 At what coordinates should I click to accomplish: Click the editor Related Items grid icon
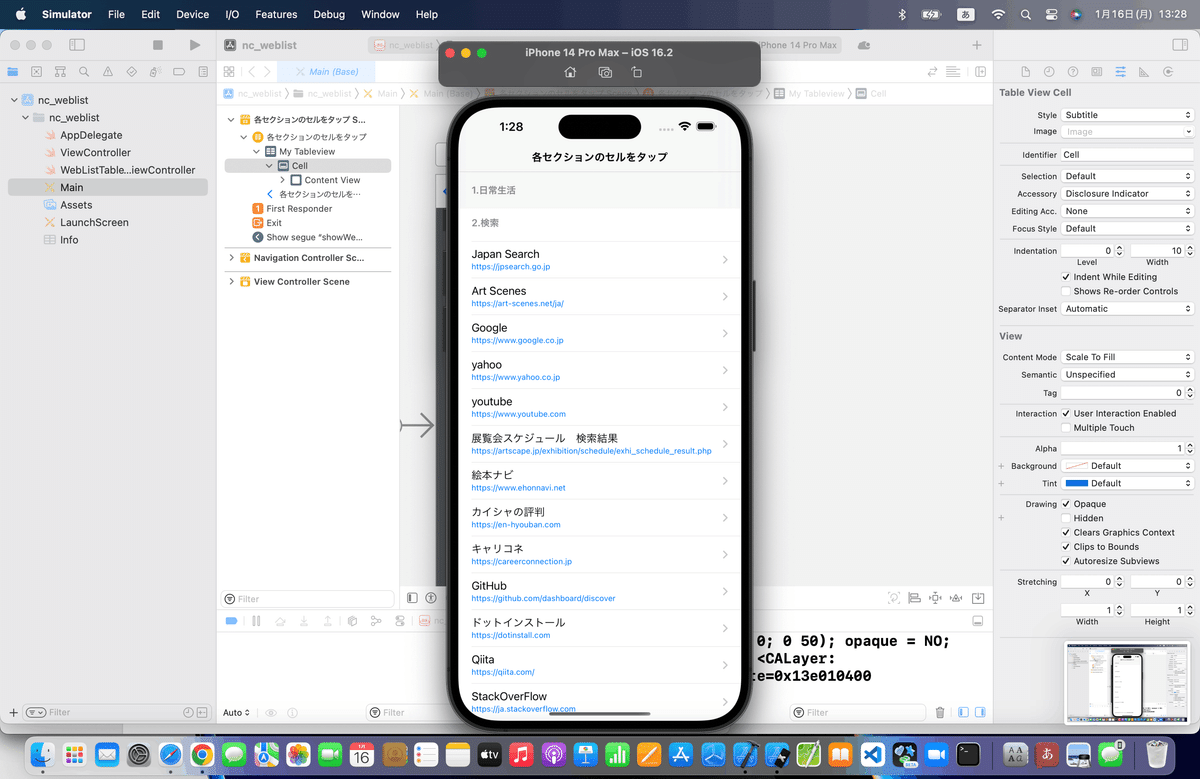click(229, 72)
